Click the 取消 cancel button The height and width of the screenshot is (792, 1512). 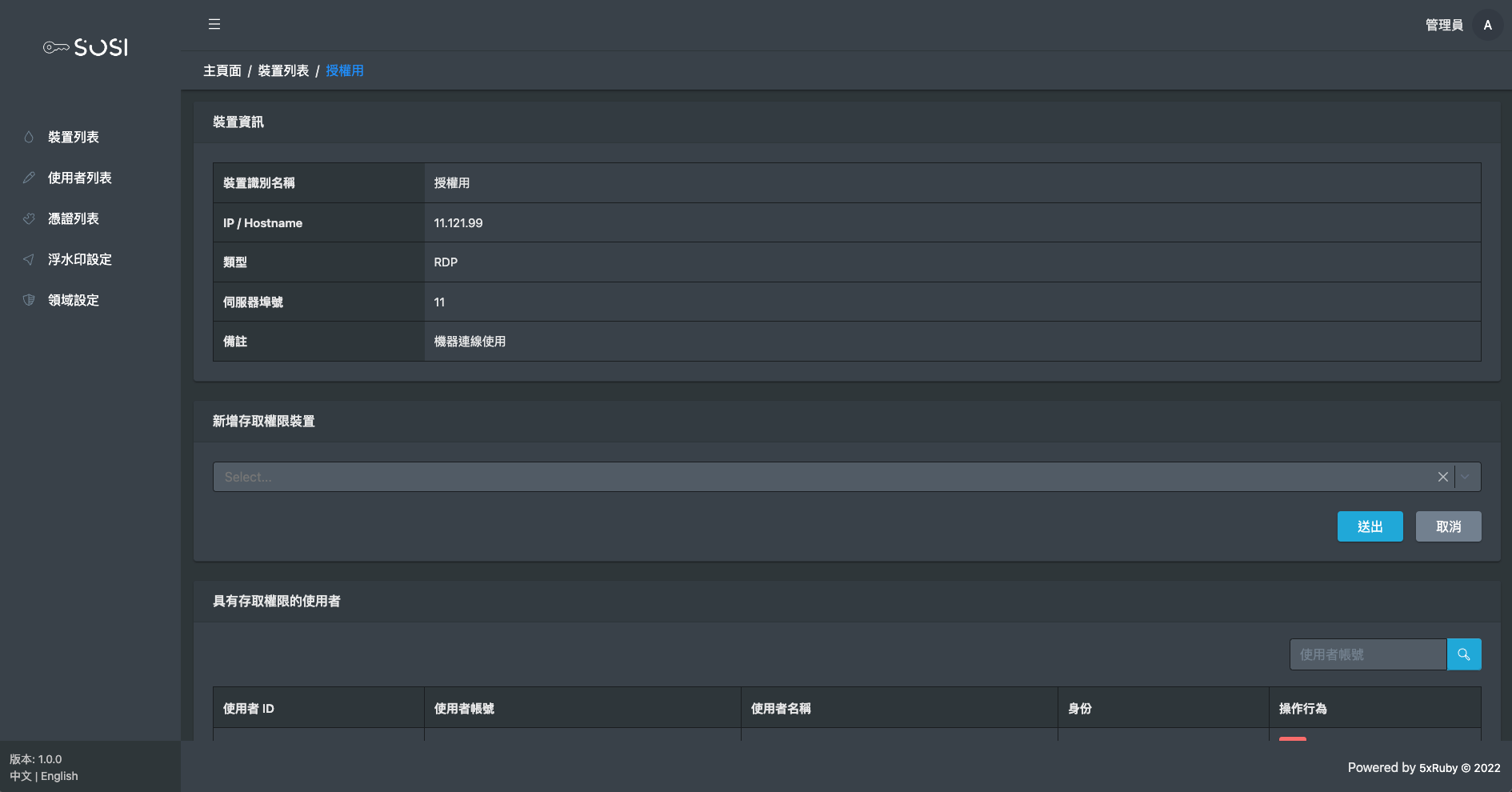[1448, 526]
